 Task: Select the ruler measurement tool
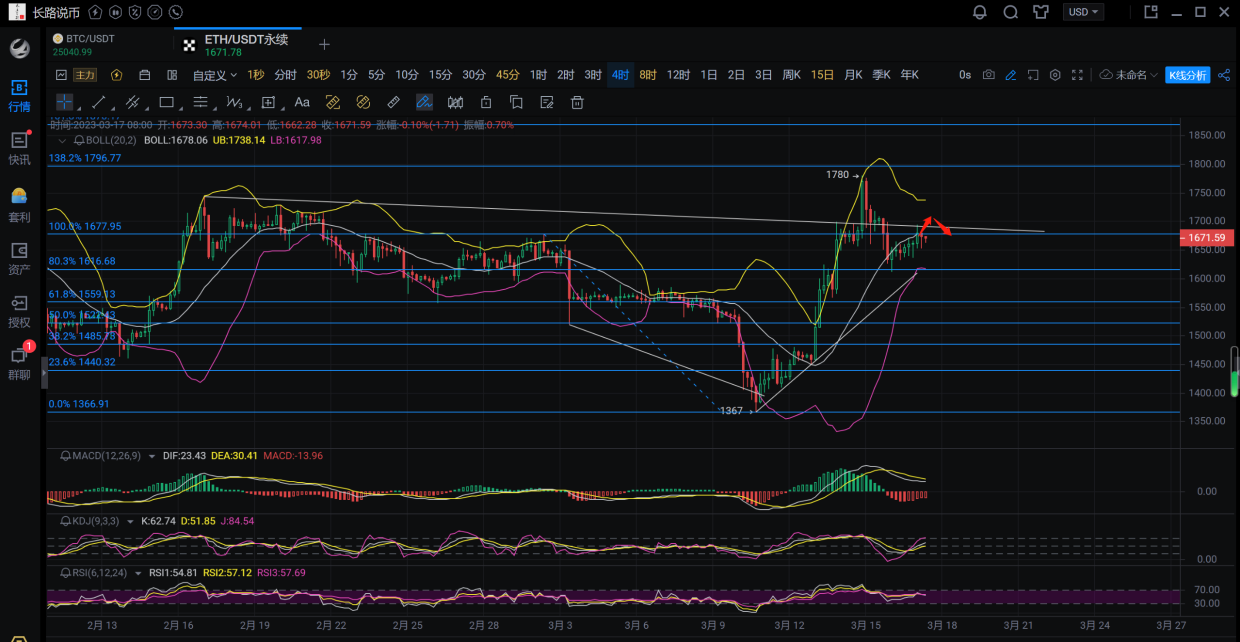click(x=394, y=102)
